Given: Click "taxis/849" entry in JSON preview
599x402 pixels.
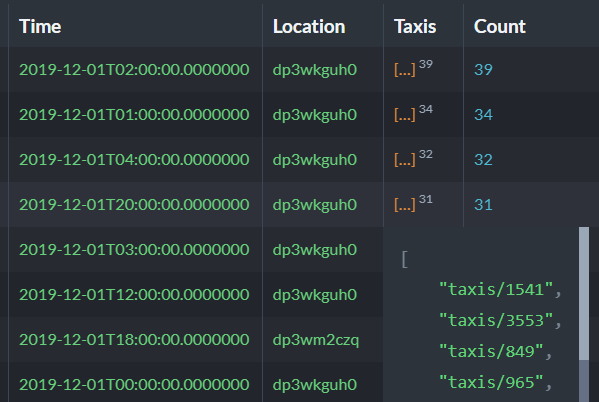Looking at the screenshot, I should 491,351.
